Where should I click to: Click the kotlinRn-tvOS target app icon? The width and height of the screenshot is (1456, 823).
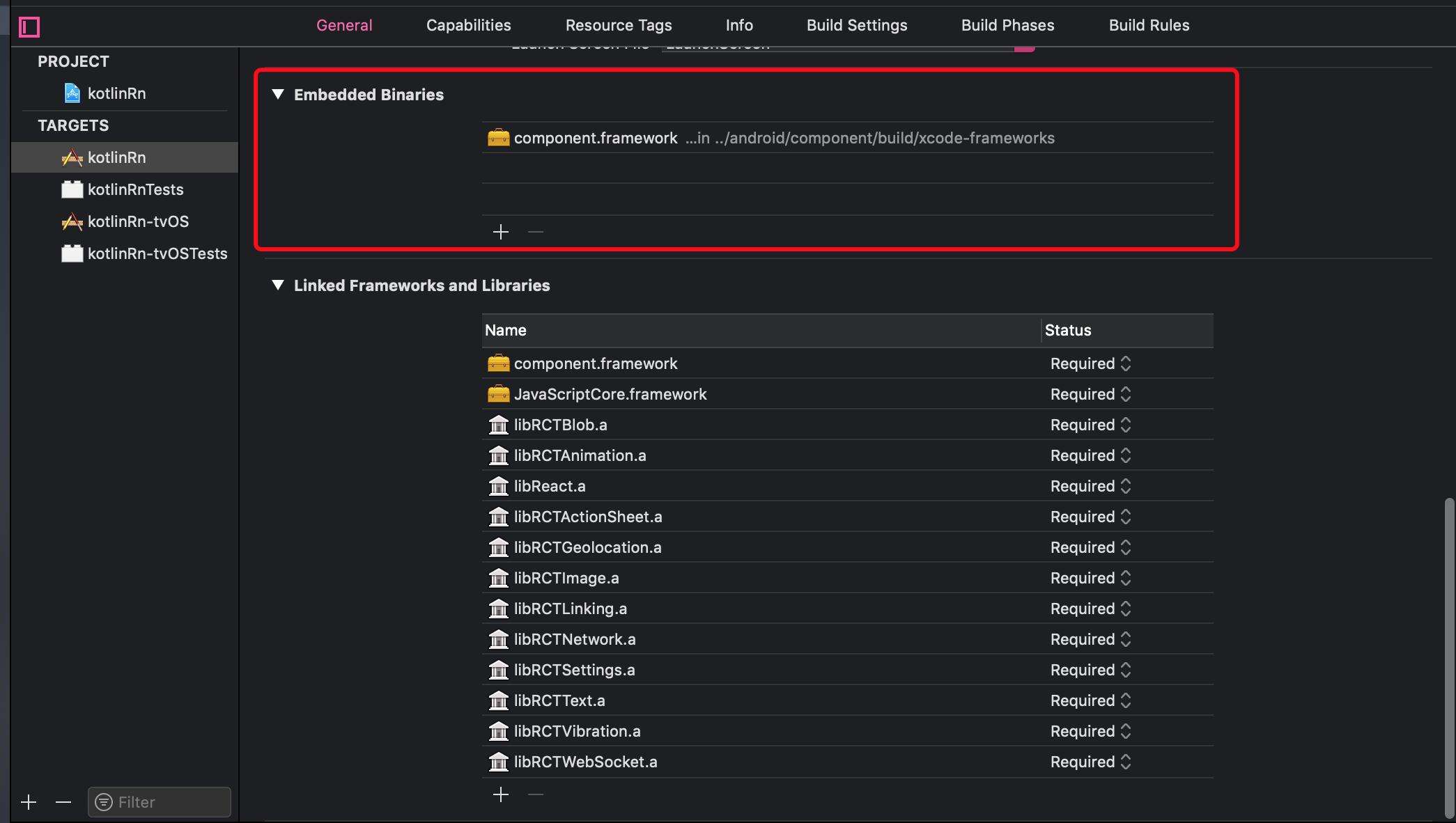pyautogui.click(x=72, y=221)
